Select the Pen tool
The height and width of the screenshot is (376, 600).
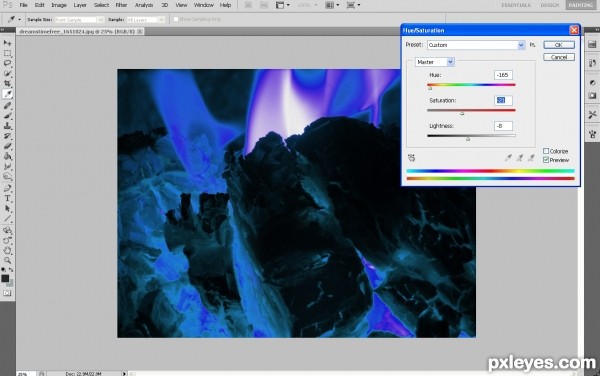(7, 188)
